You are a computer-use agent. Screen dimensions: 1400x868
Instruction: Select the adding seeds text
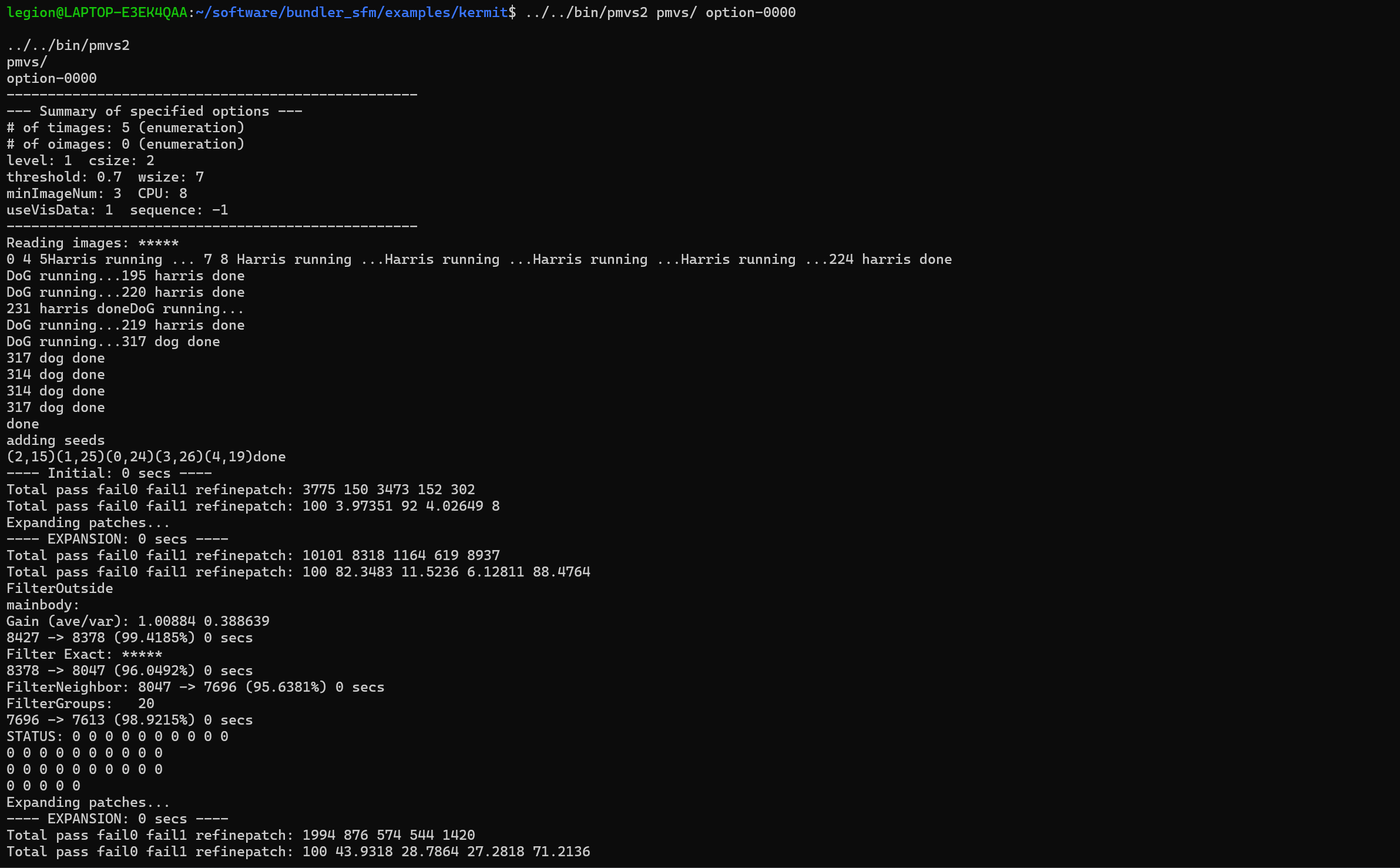[x=56, y=440]
